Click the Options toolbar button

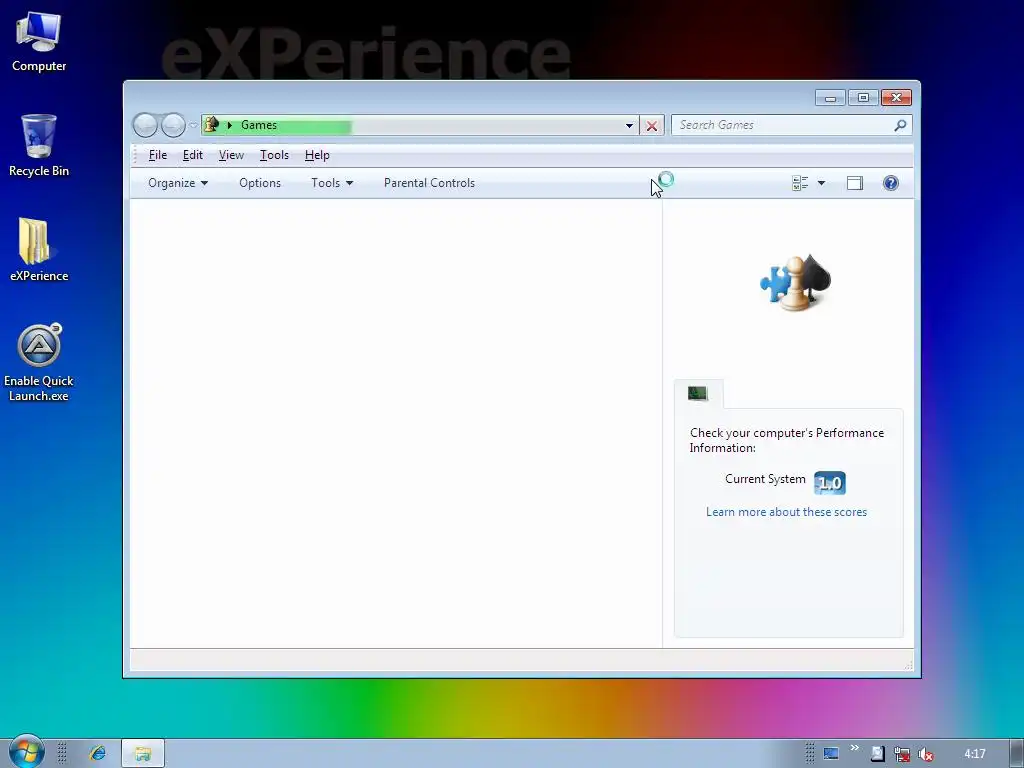click(x=260, y=183)
